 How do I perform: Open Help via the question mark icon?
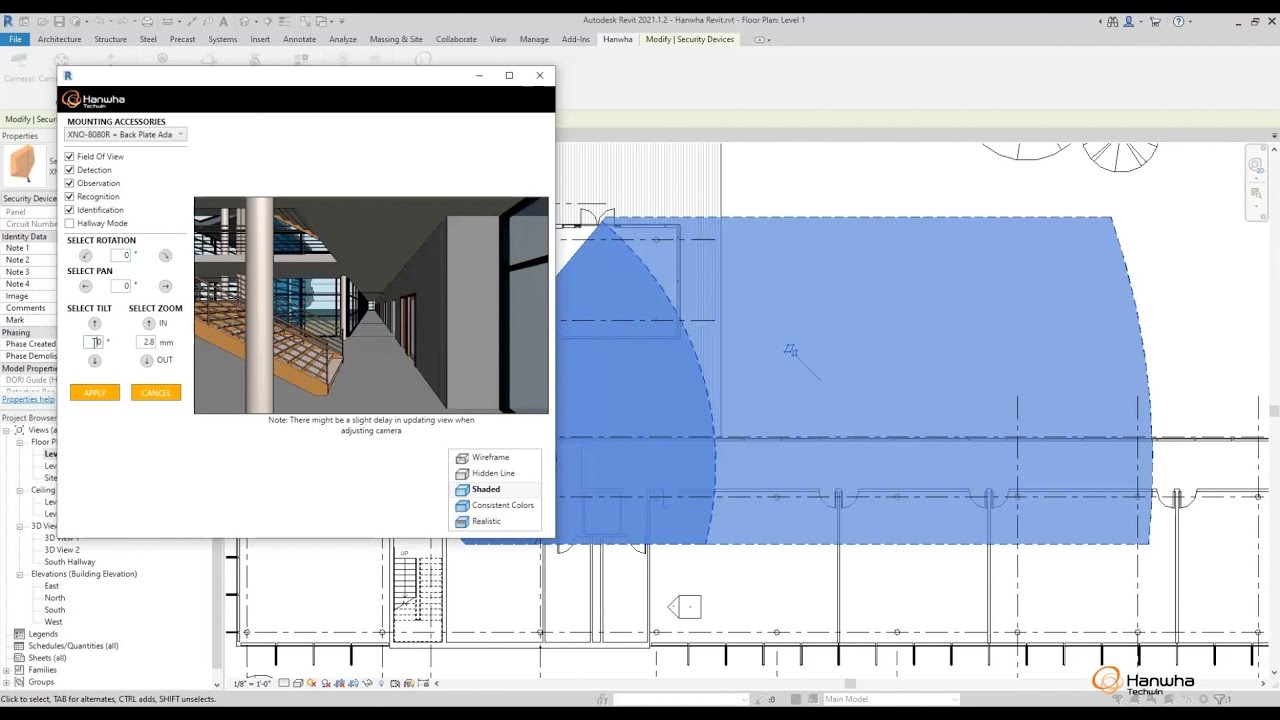1178,21
